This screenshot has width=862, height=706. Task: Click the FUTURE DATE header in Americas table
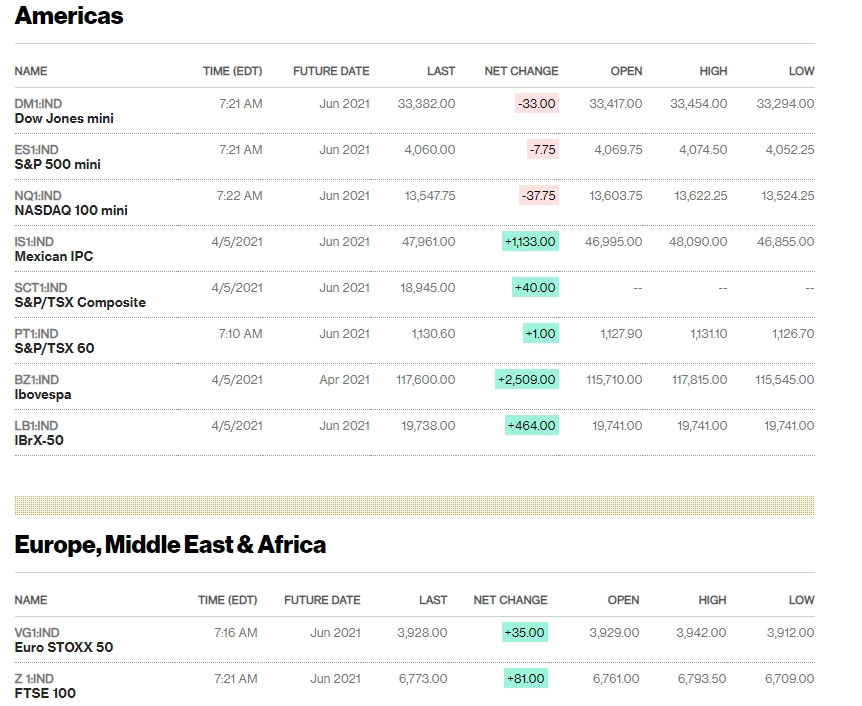tap(331, 71)
